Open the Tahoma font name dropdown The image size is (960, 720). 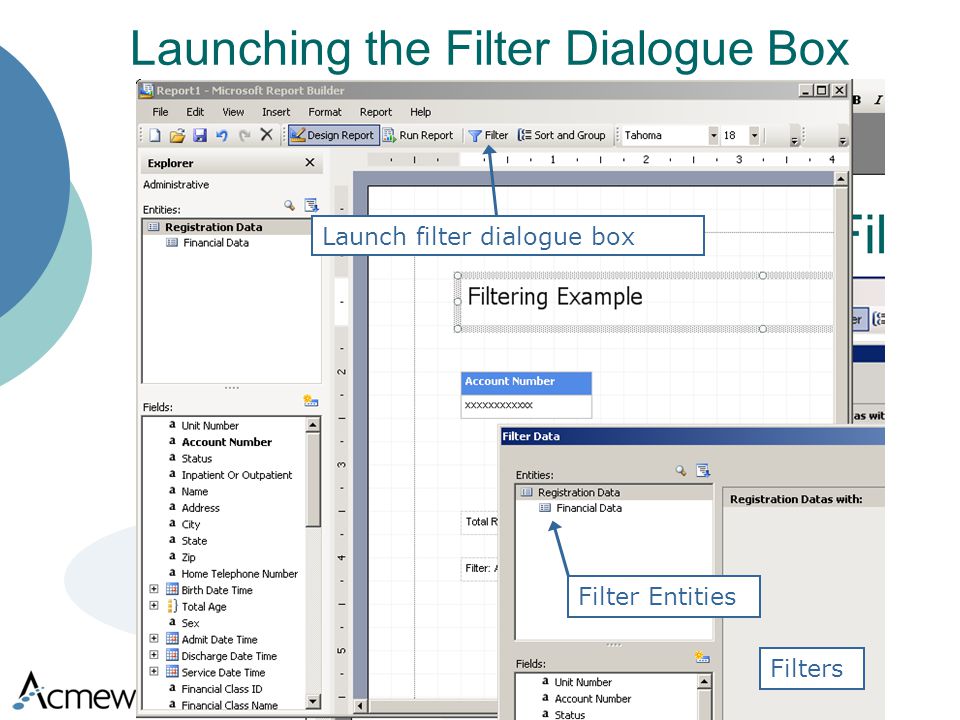(x=713, y=135)
